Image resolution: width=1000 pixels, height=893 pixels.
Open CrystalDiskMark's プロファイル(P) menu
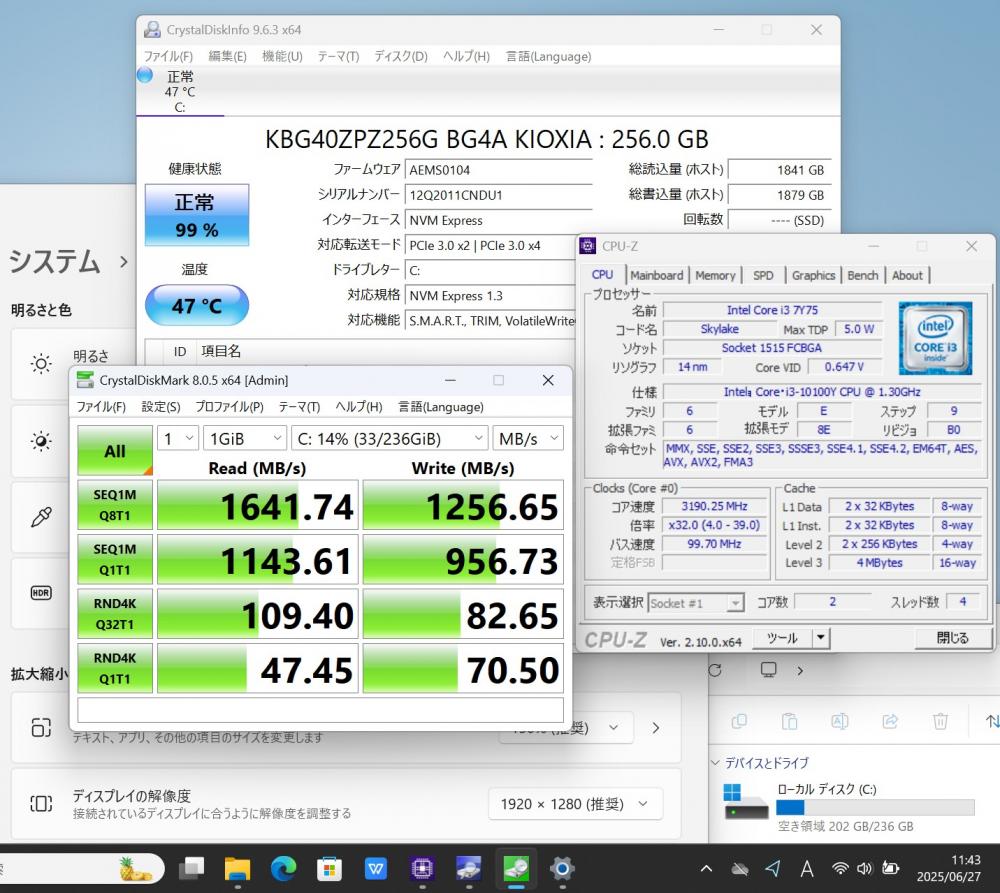pos(230,406)
